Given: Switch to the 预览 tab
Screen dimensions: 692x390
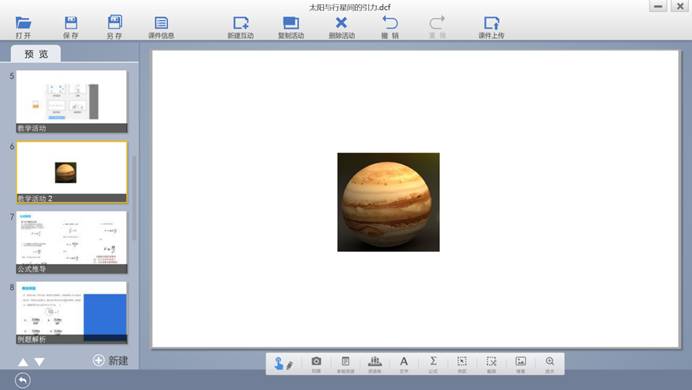Looking at the screenshot, I should click(36, 54).
